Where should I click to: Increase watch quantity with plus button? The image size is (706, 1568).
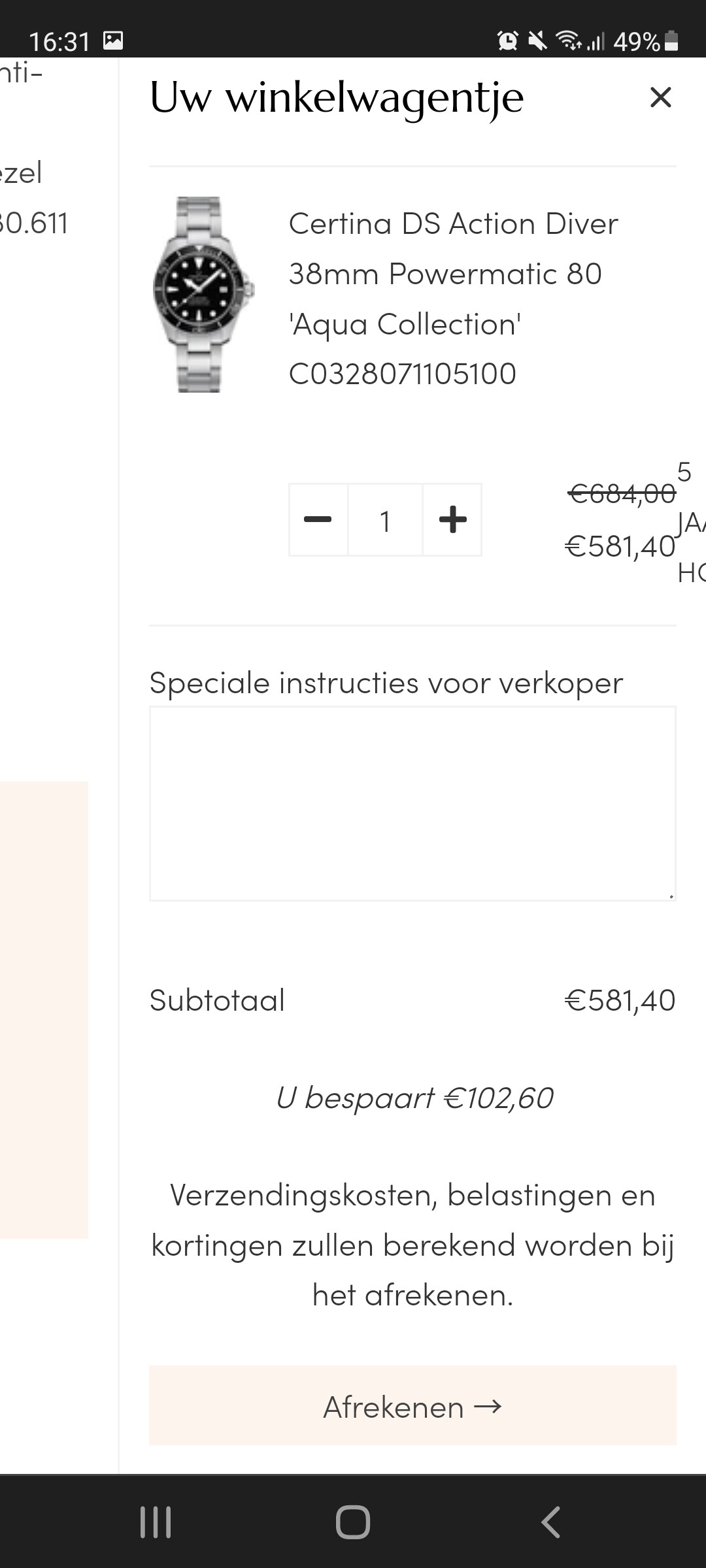tap(452, 520)
